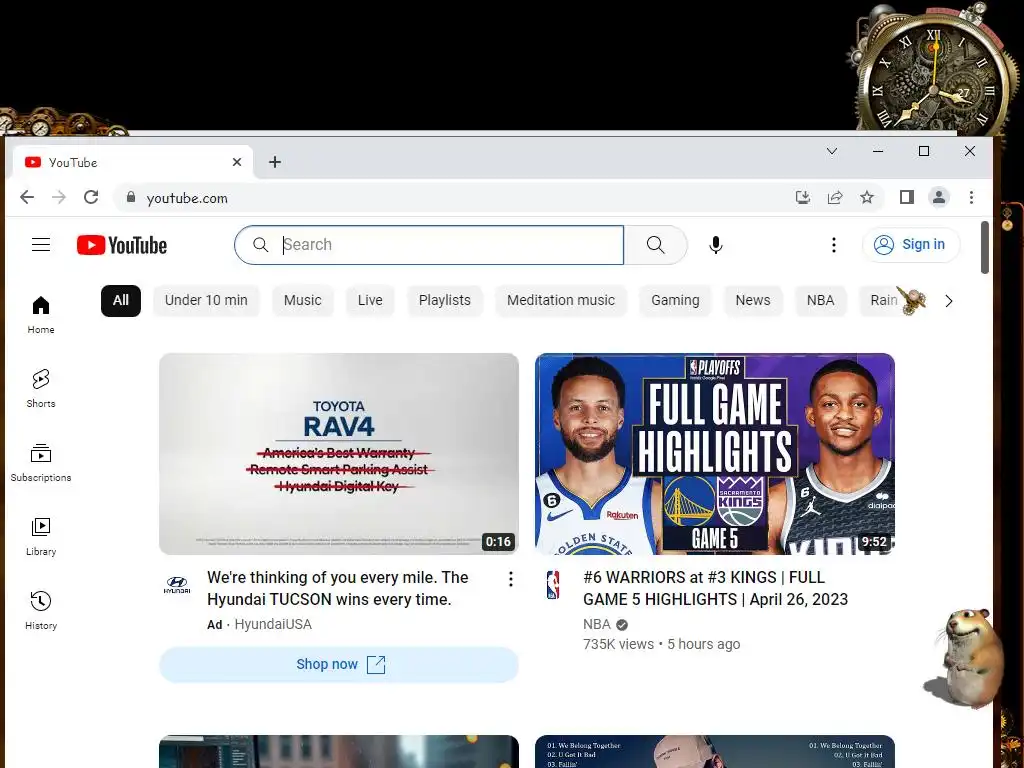The width and height of the screenshot is (1024, 768).
Task: Open the Chrome profile avatar
Action: tap(939, 197)
